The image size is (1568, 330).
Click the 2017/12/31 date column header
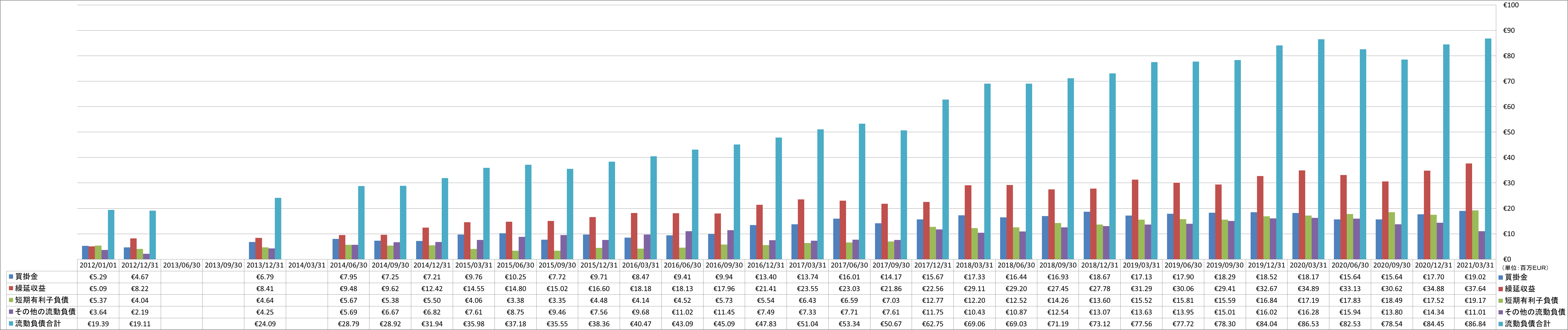[x=932, y=265]
